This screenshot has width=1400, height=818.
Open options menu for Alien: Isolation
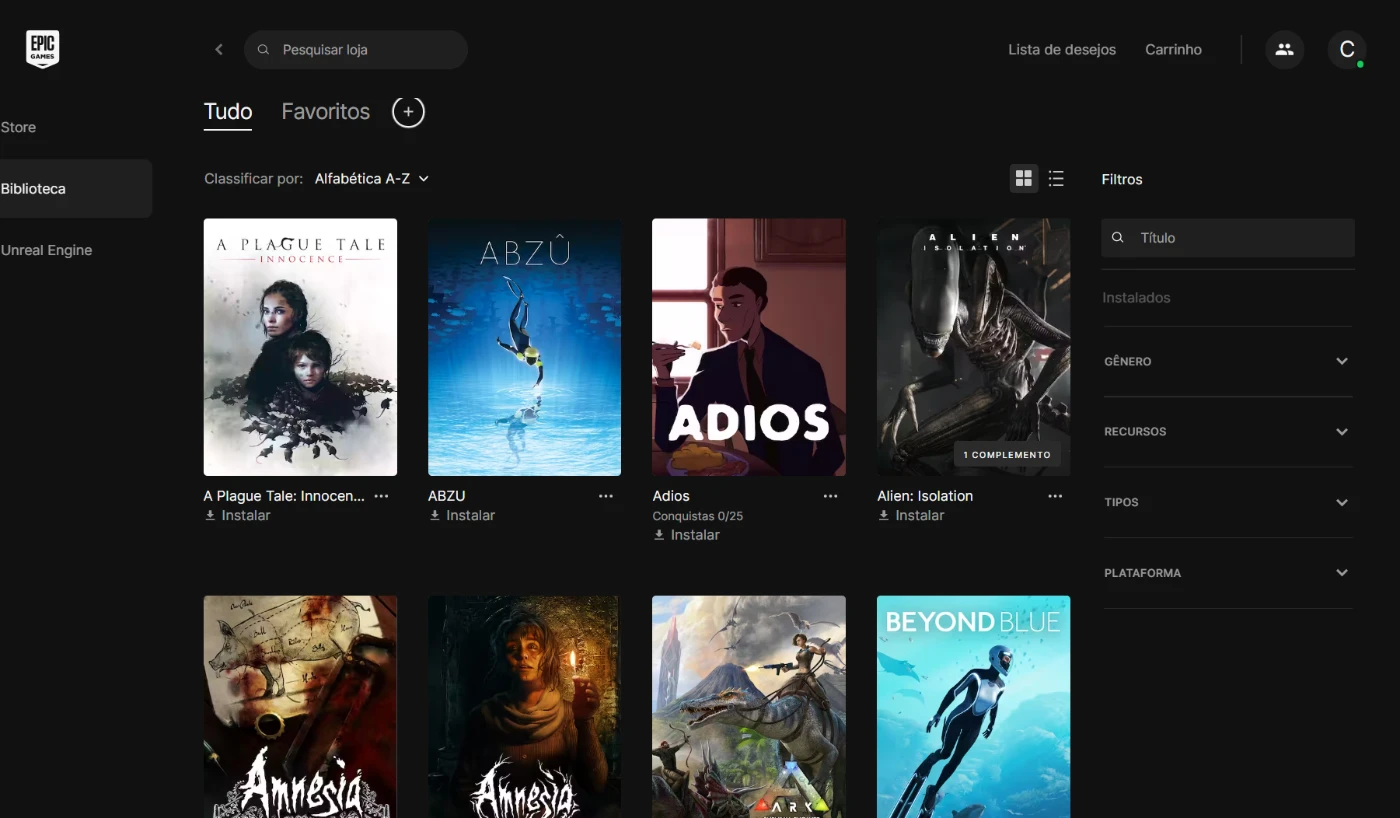point(1055,496)
